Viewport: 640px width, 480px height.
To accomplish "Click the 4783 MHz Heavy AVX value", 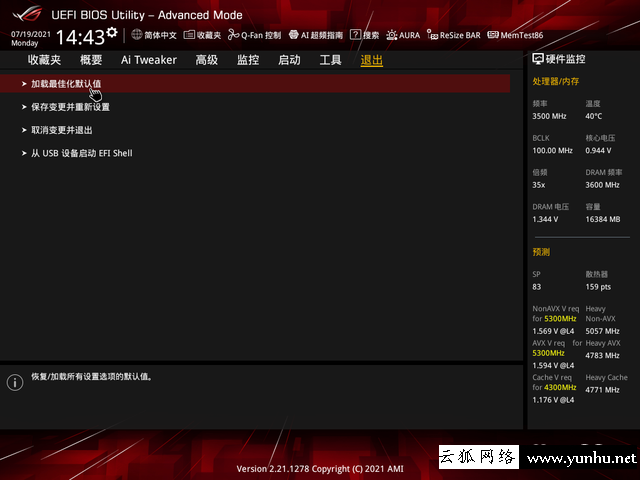I will (x=602, y=356).
